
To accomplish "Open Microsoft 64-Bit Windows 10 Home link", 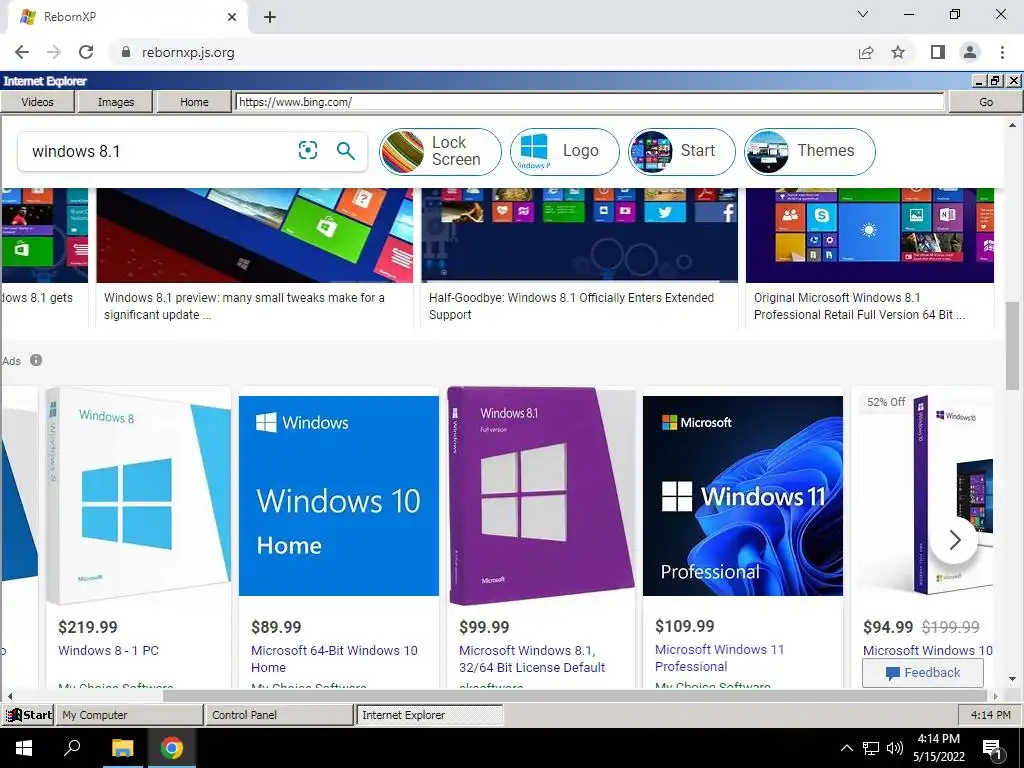I will (334, 659).
